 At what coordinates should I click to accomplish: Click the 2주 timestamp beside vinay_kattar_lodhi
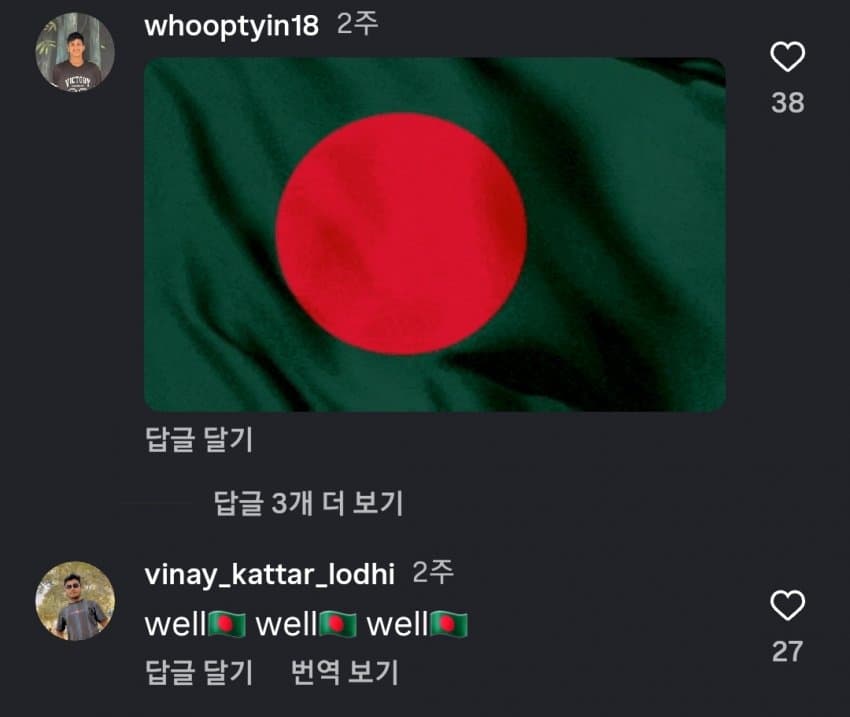[433, 572]
